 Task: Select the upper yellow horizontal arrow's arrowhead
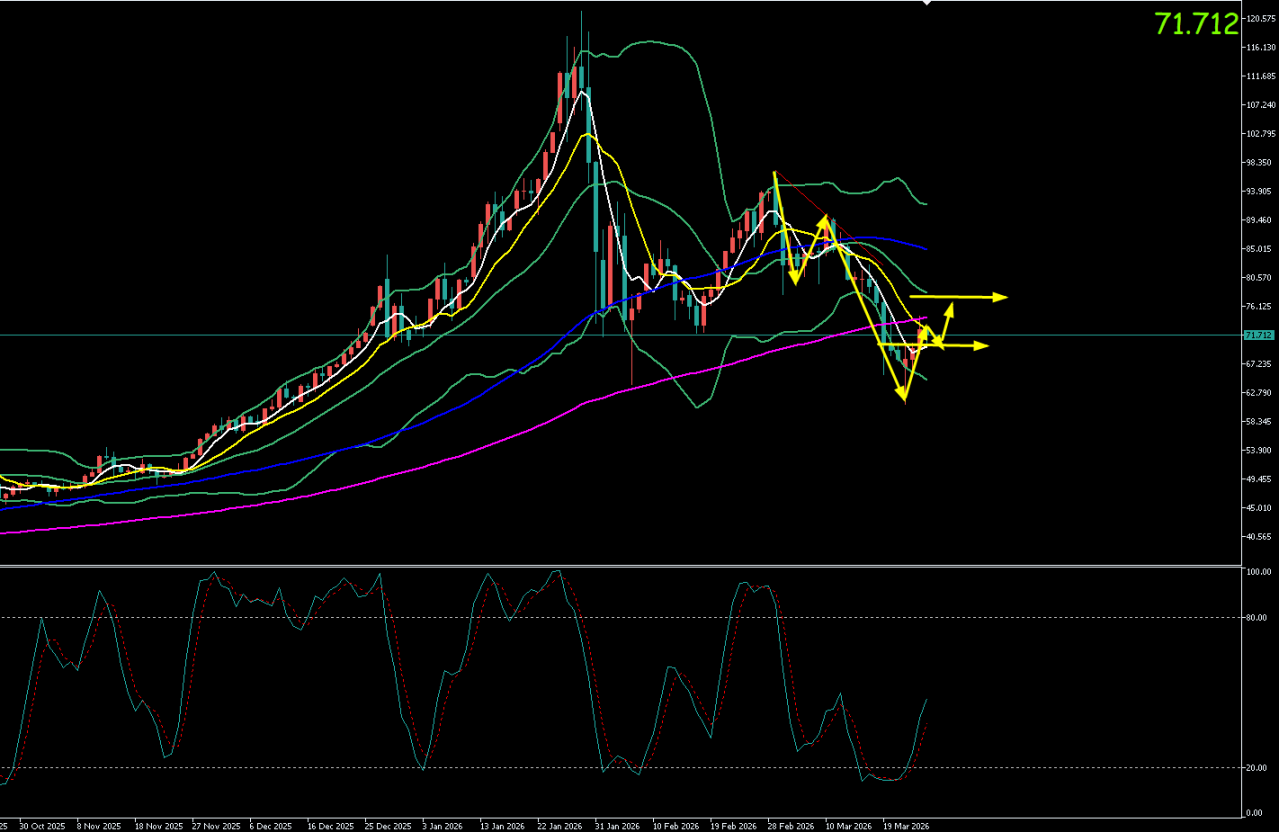click(x=1001, y=297)
